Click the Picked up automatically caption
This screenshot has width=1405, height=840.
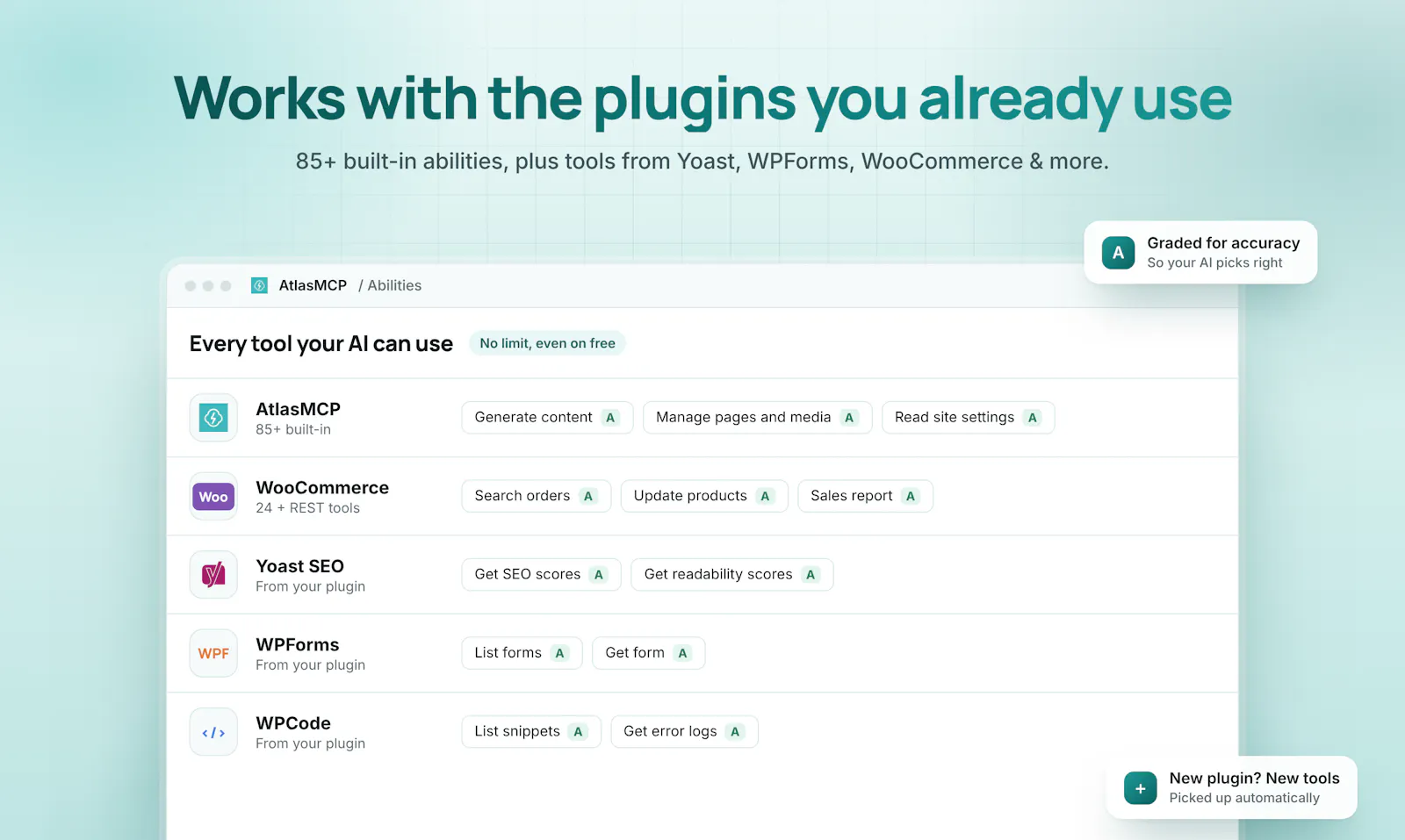[1244, 798]
